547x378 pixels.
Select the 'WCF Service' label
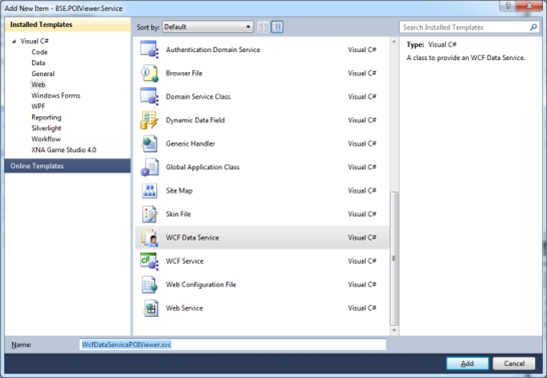184,261
